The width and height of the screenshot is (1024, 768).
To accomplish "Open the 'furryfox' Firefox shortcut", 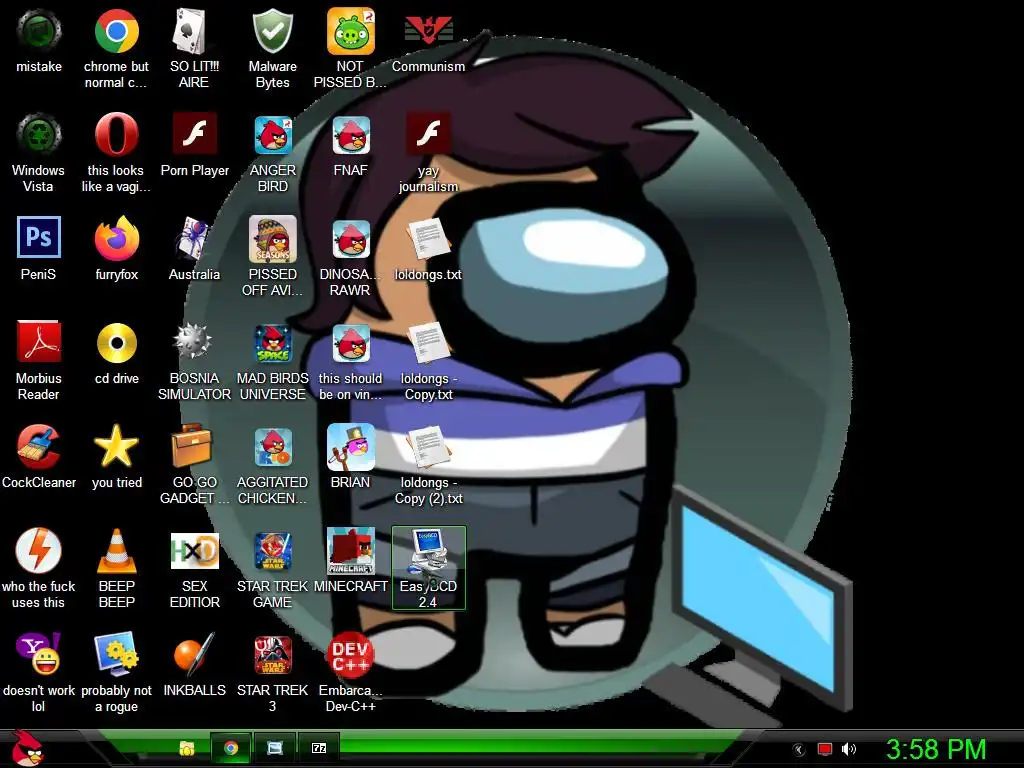I will [116, 238].
